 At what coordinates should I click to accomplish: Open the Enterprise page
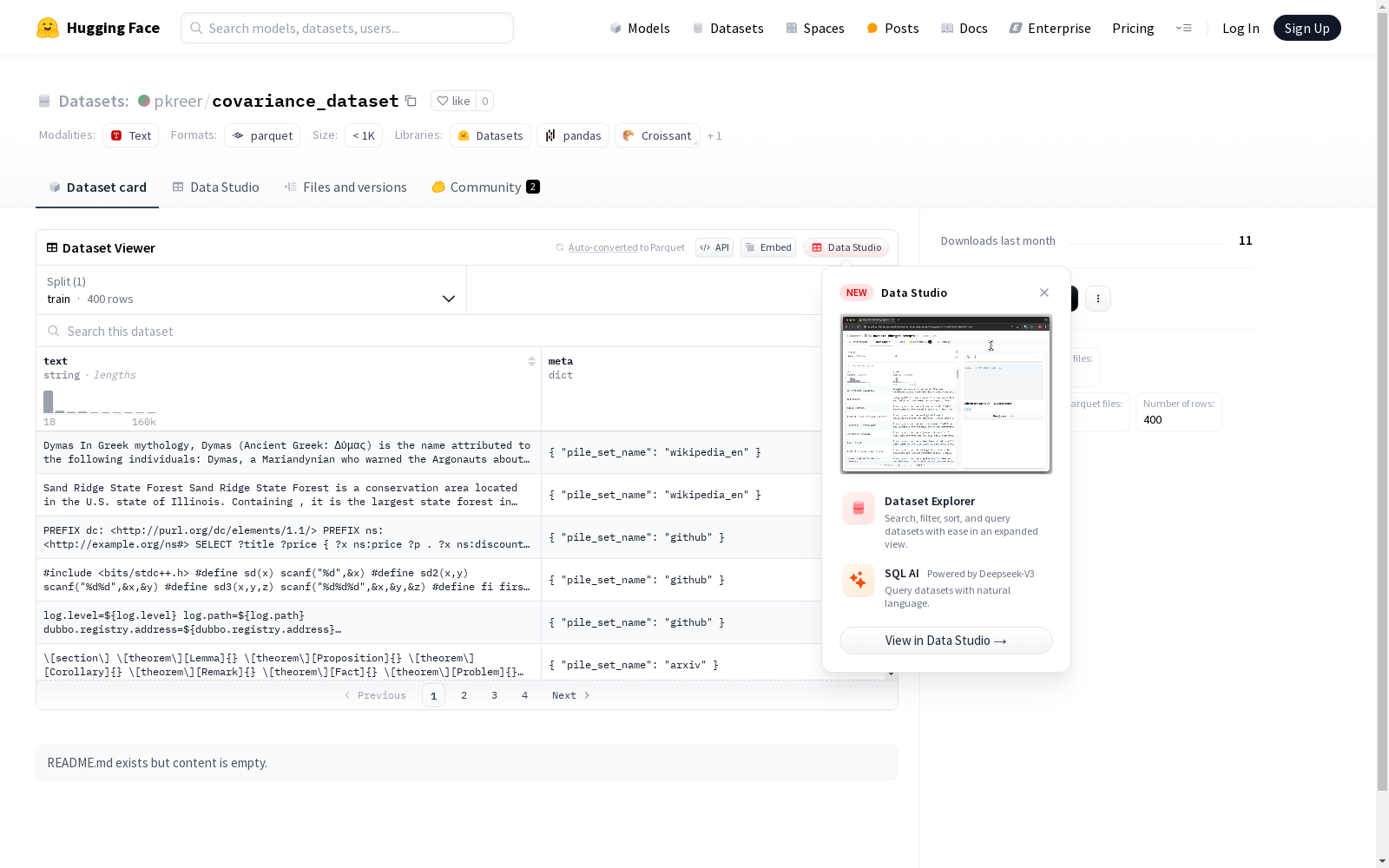(1050, 28)
